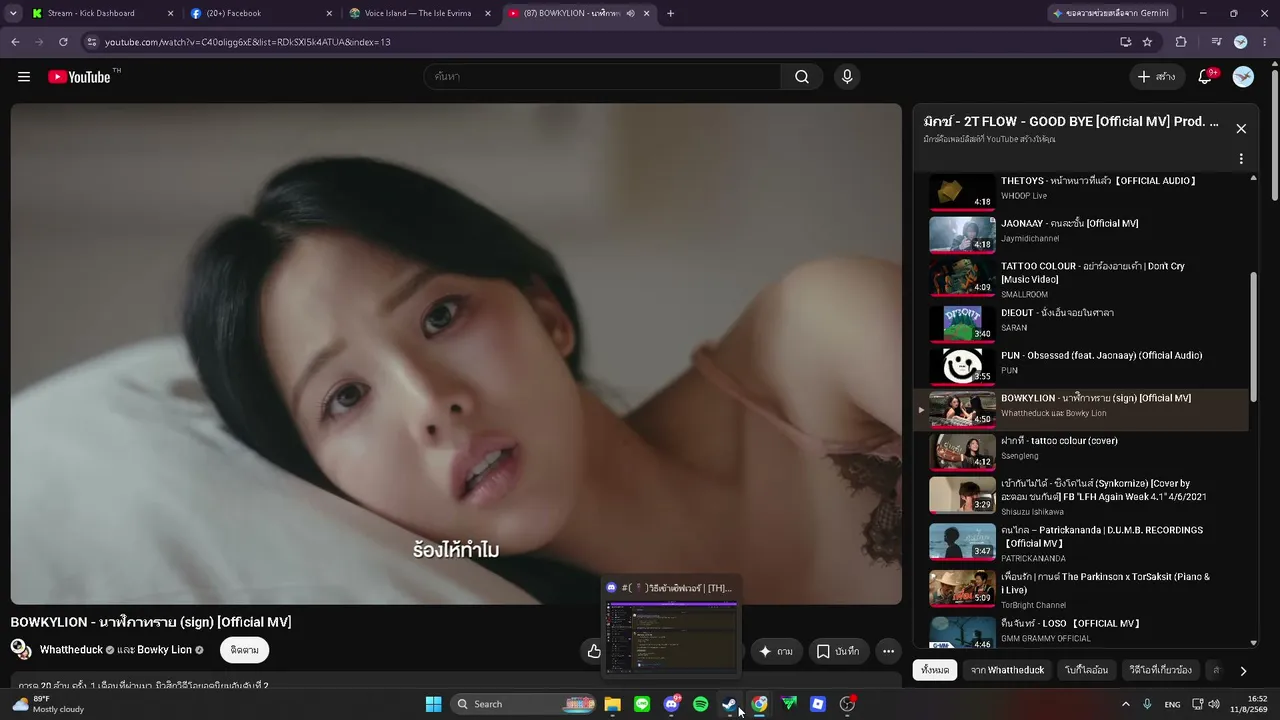Click the ติดตาม subscribe button
This screenshot has height=720, width=1280.
tap(244, 650)
